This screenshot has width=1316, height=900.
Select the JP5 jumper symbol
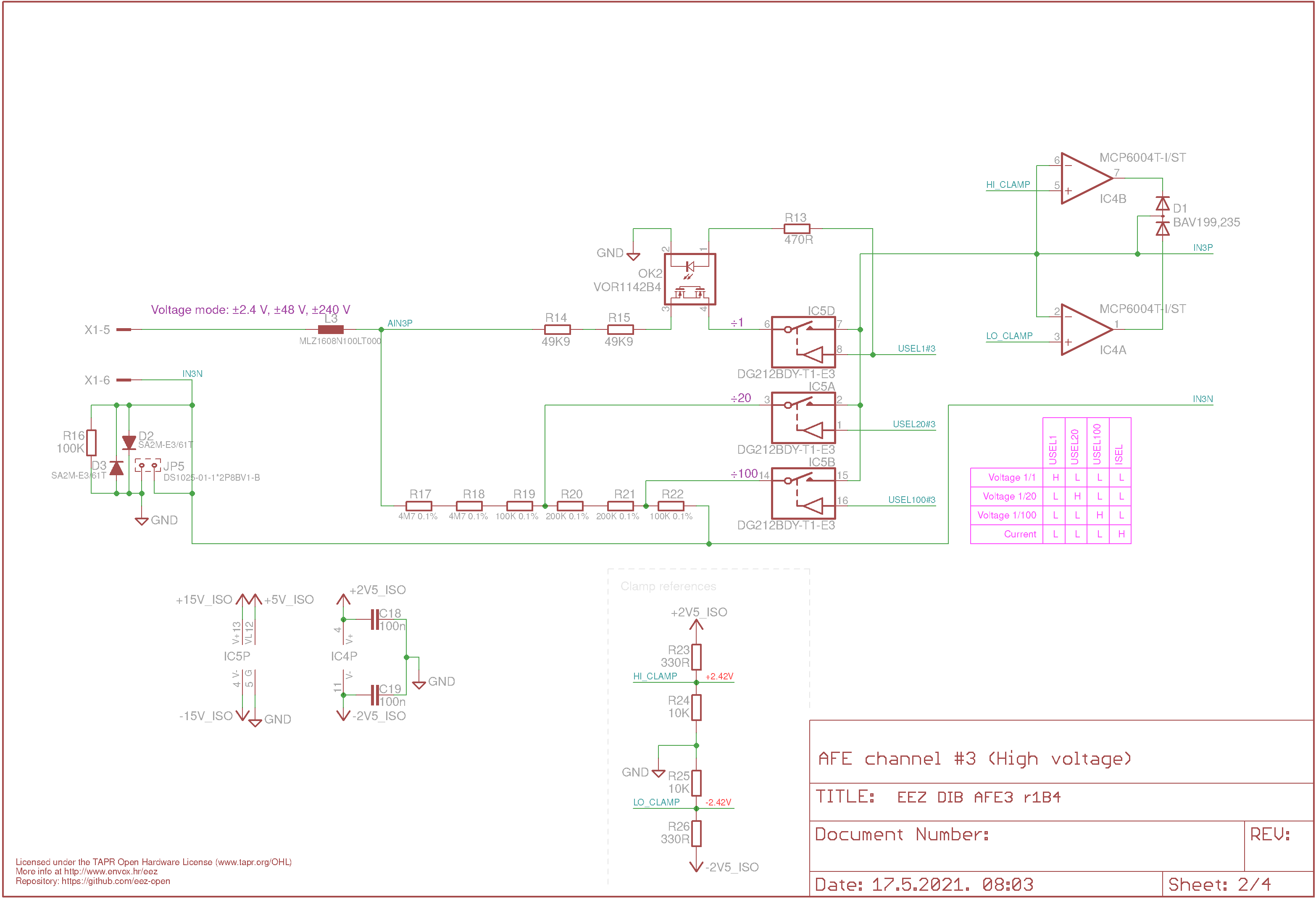pyautogui.click(x=148, y=466)
